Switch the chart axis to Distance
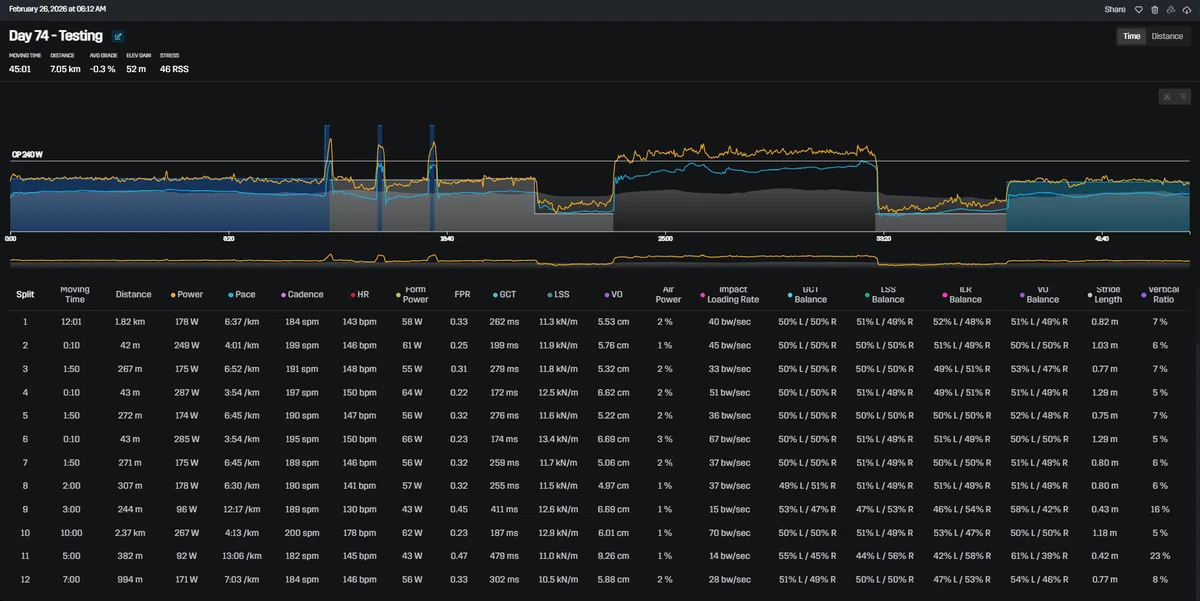 tap(1167, 36)
